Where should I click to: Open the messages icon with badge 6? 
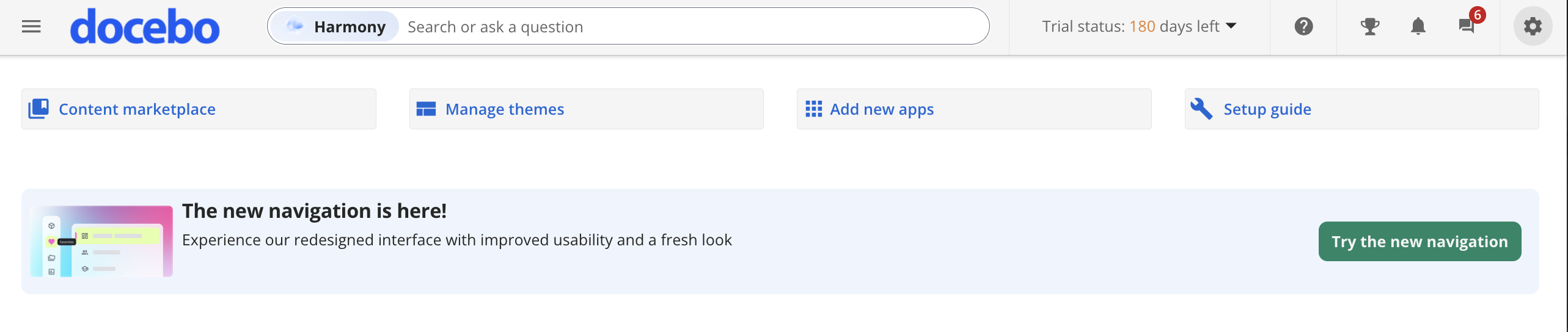coord(1467,26)
